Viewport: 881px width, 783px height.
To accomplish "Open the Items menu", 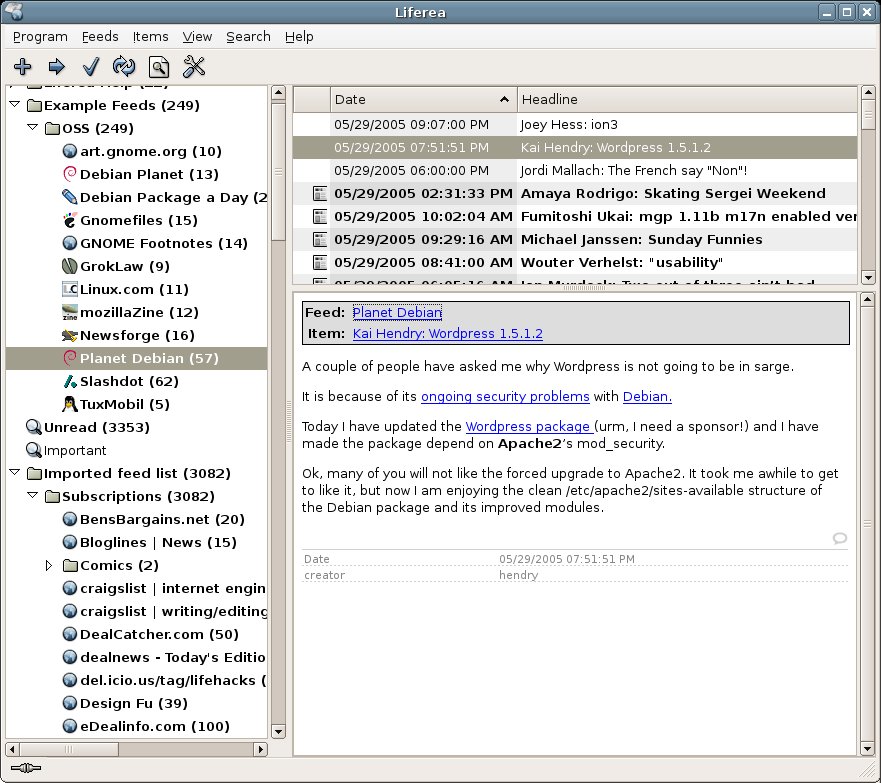I will [x=151, y=37].
